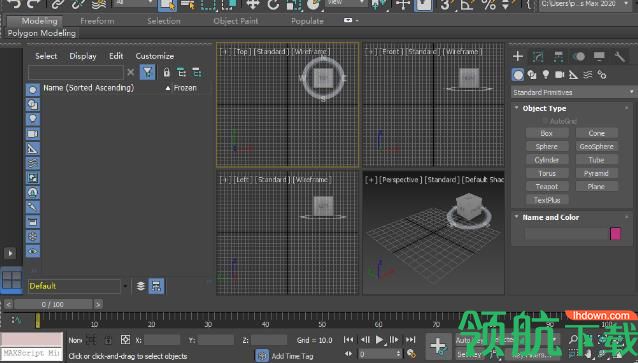Switch to the Selection ribbon tab
Viewport: 638px width, 363px height.
tap(164, 21)
